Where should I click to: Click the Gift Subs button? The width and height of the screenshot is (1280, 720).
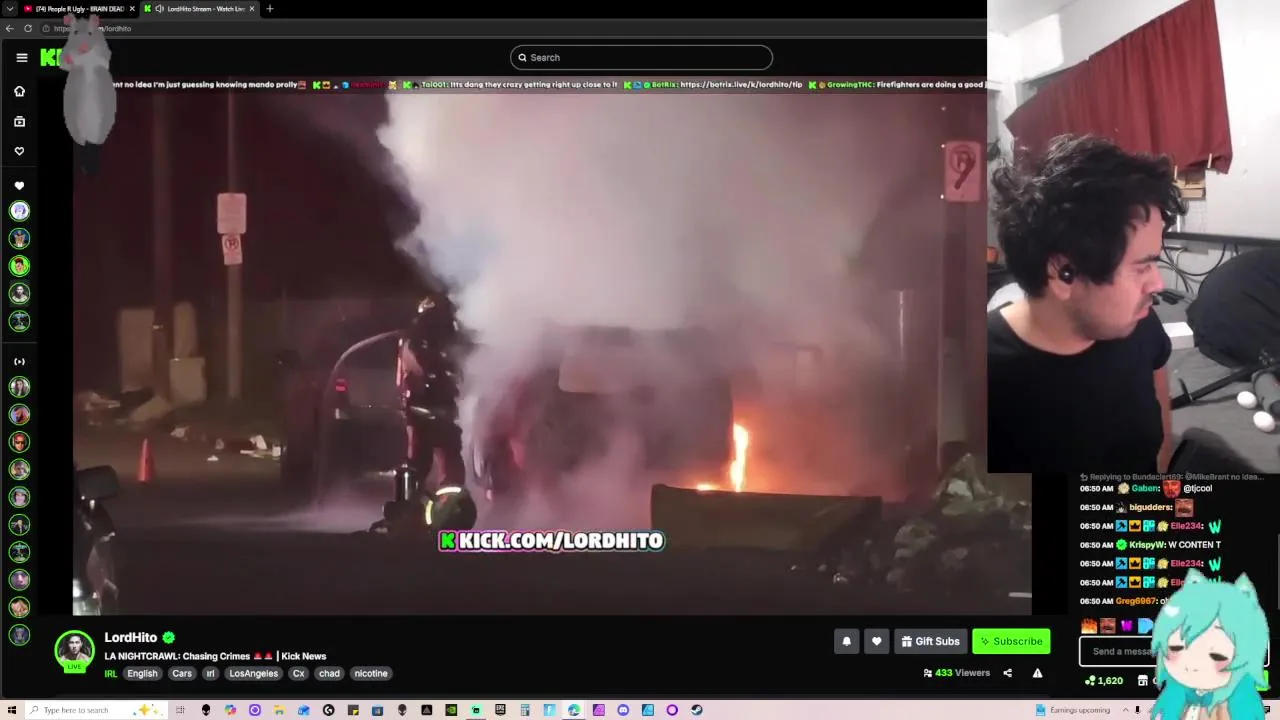pyautogui.click(x=930, y=641)
